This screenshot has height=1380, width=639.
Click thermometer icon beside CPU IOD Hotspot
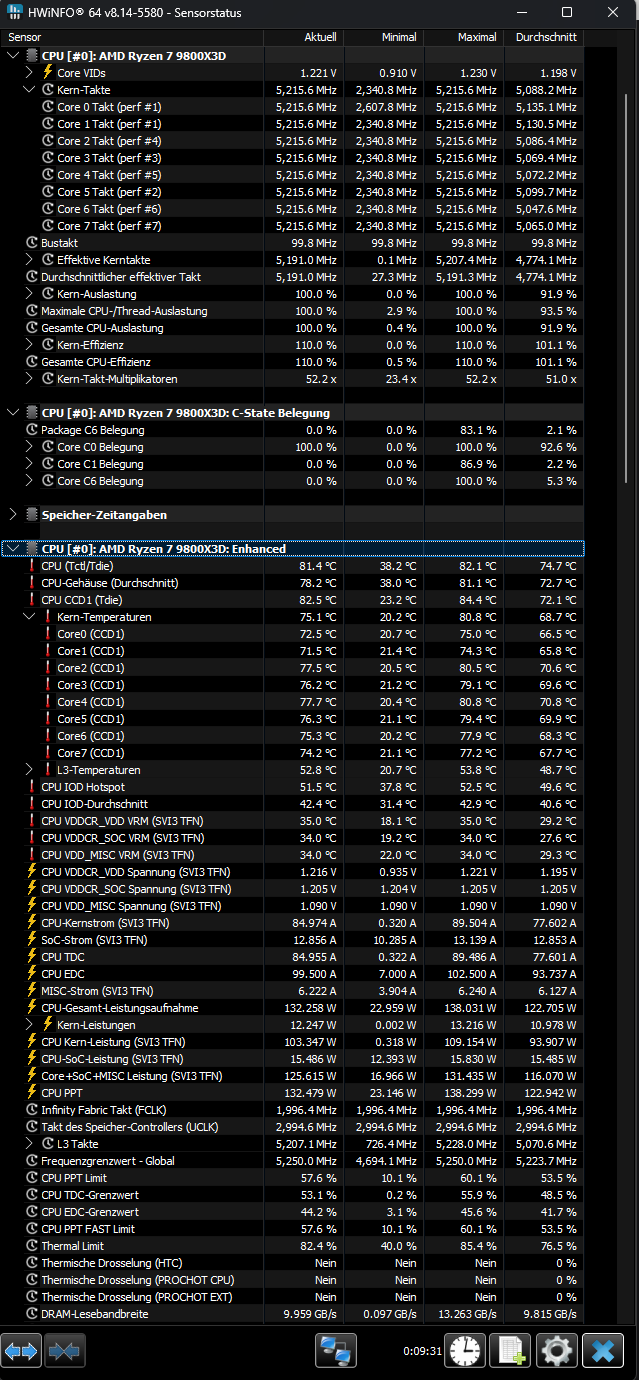click(x=32, y=787)
